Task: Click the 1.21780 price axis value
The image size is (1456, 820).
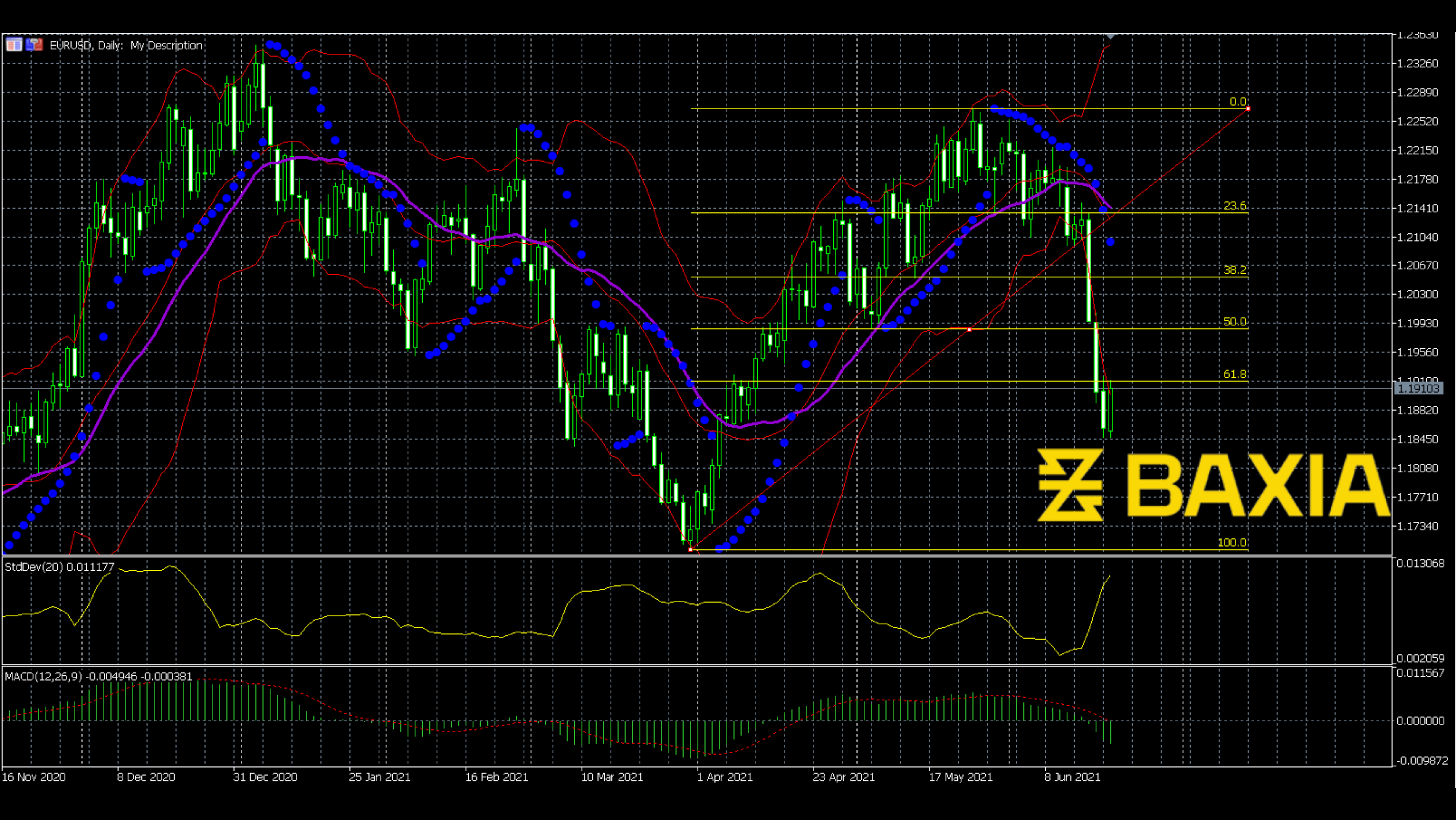Action: 1418,179
